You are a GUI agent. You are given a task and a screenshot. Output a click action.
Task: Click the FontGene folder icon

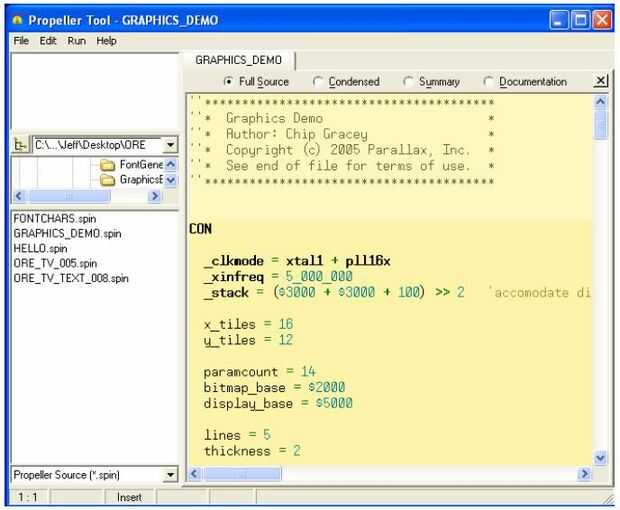pos(107,165)
